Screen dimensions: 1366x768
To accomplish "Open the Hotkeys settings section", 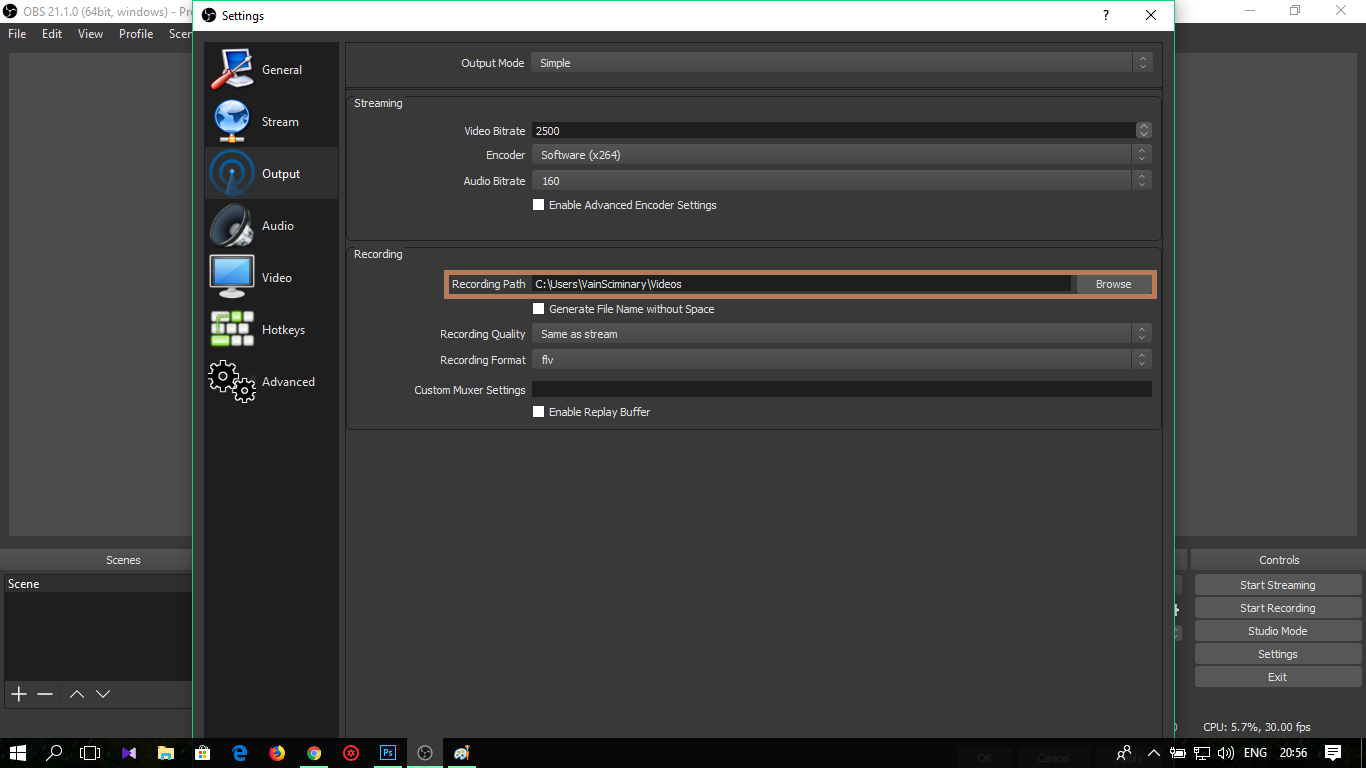I will click(x=271, y=330).
